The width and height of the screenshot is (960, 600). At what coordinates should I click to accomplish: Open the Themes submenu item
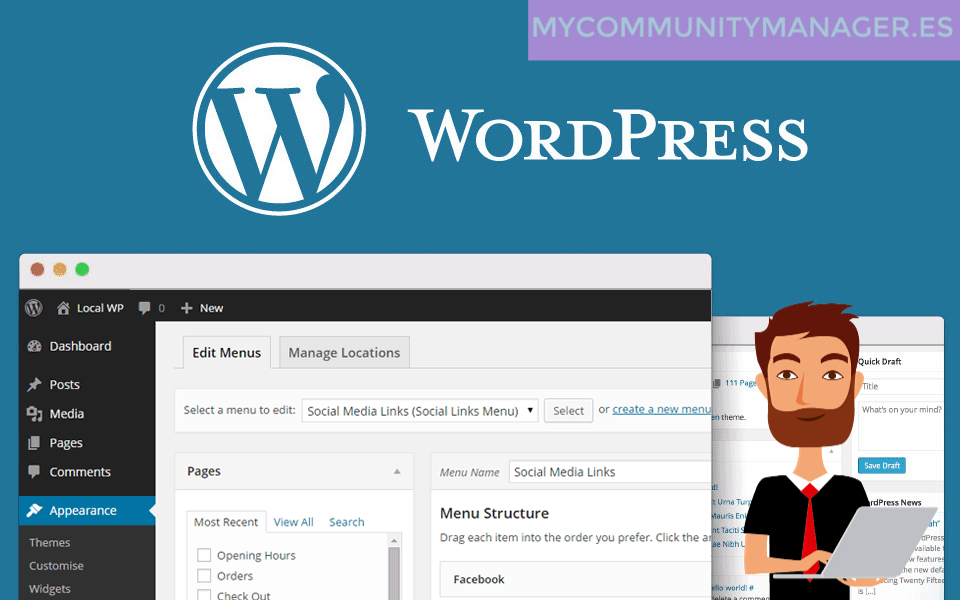[x=50, y=542]
